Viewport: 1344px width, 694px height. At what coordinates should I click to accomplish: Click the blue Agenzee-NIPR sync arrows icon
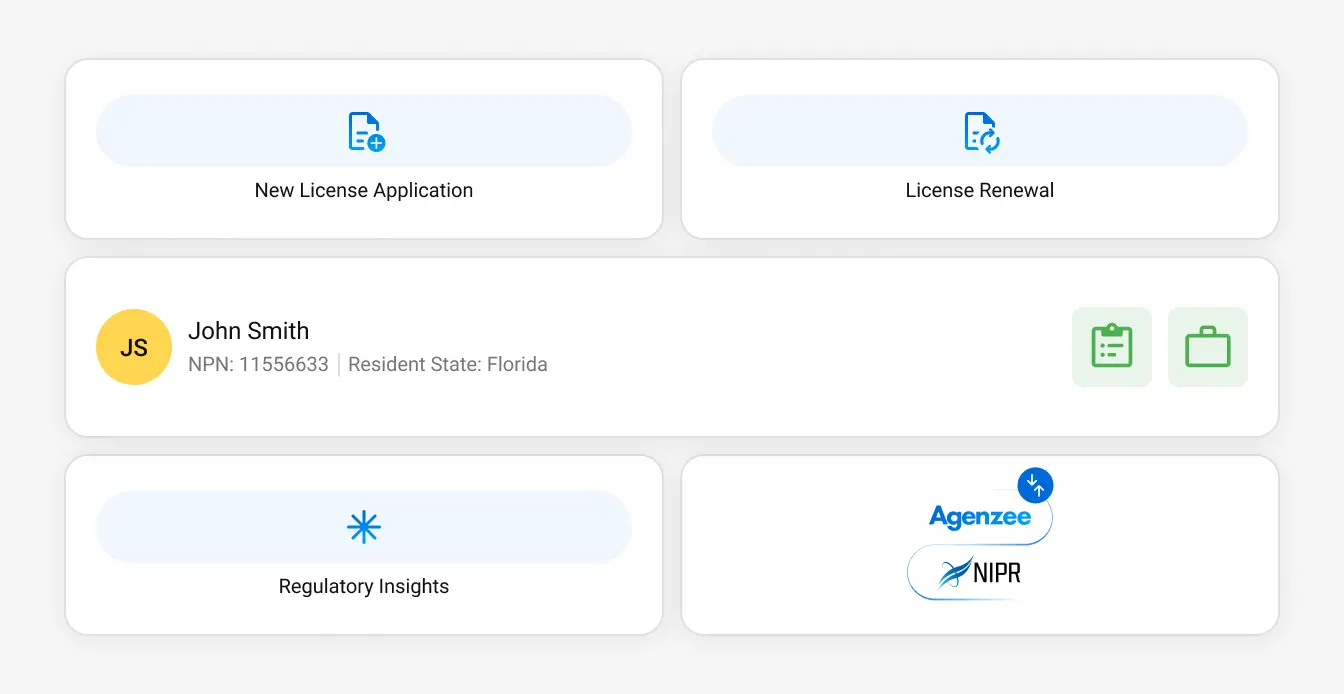1036,485
